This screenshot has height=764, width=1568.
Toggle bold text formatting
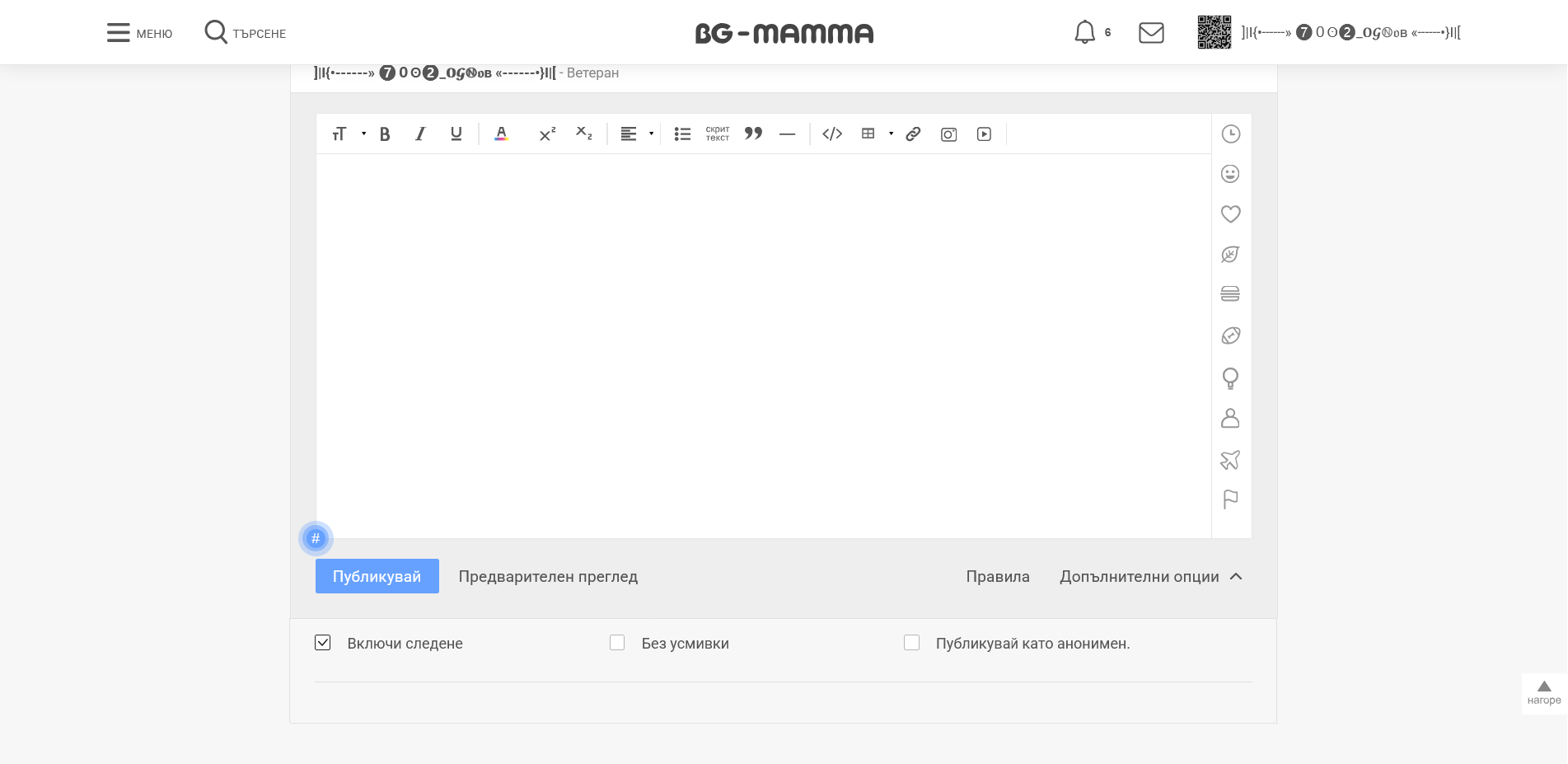[385, 134]
